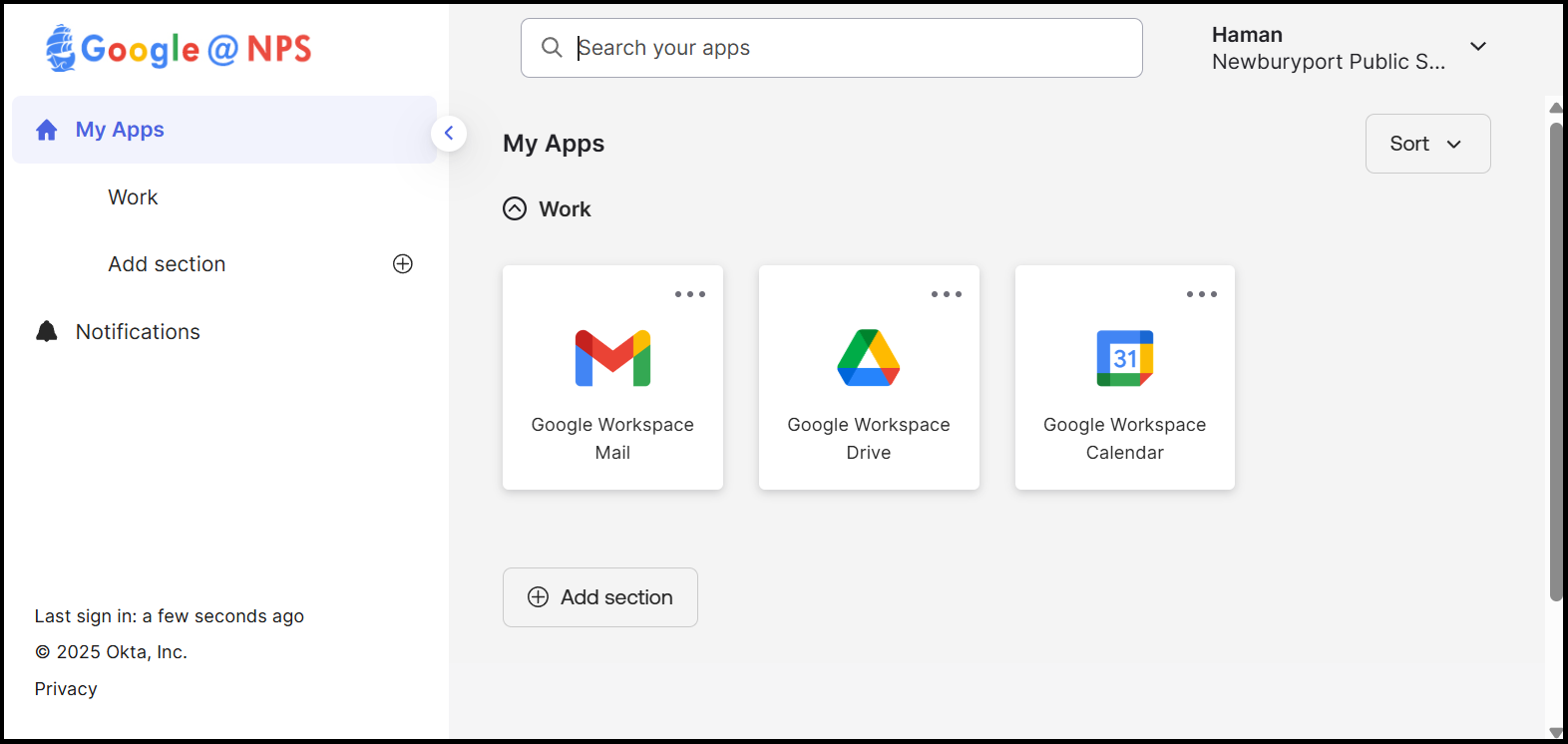
Task: Select My Apps in the sidebar
Action: [x=224, y=130]
